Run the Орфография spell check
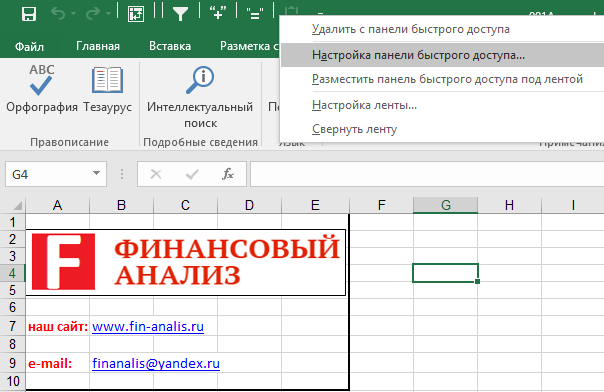 (x=42, y=89)
